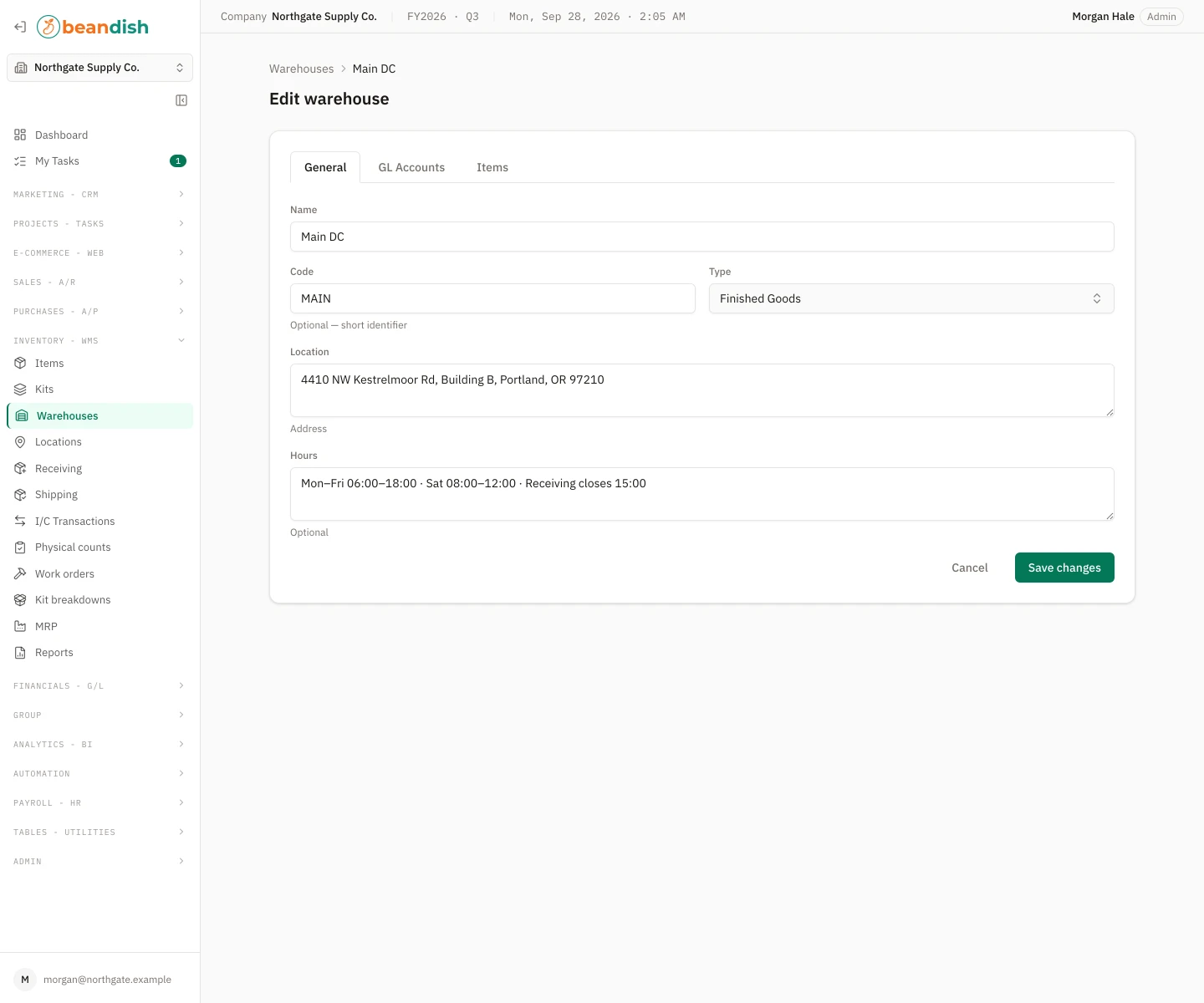Image resolution: width=1204 pixels, height=1003 pixels.
Task: Expand the Purchases - A/P section
Action: 100,312
